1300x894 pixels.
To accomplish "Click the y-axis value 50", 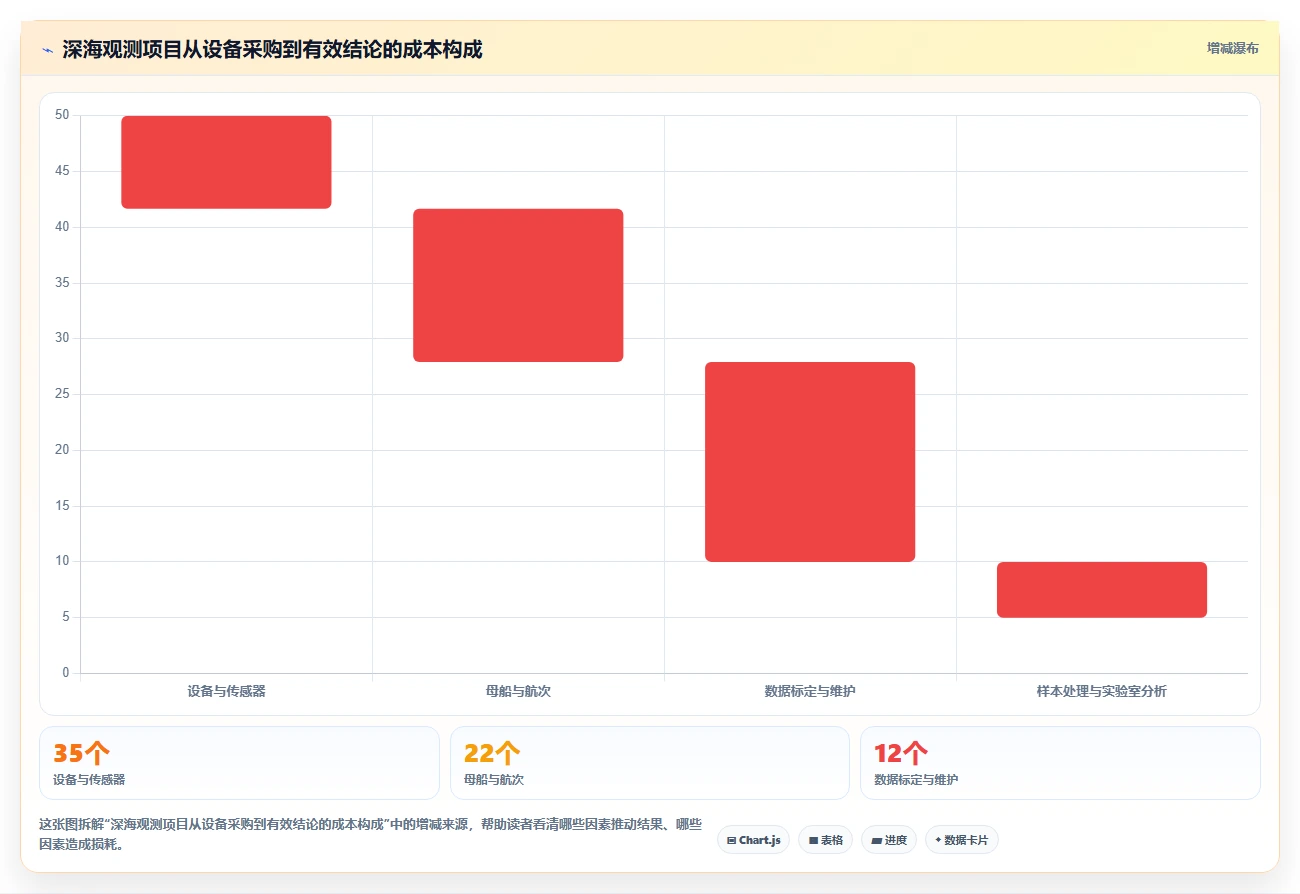I will [62, 115].
